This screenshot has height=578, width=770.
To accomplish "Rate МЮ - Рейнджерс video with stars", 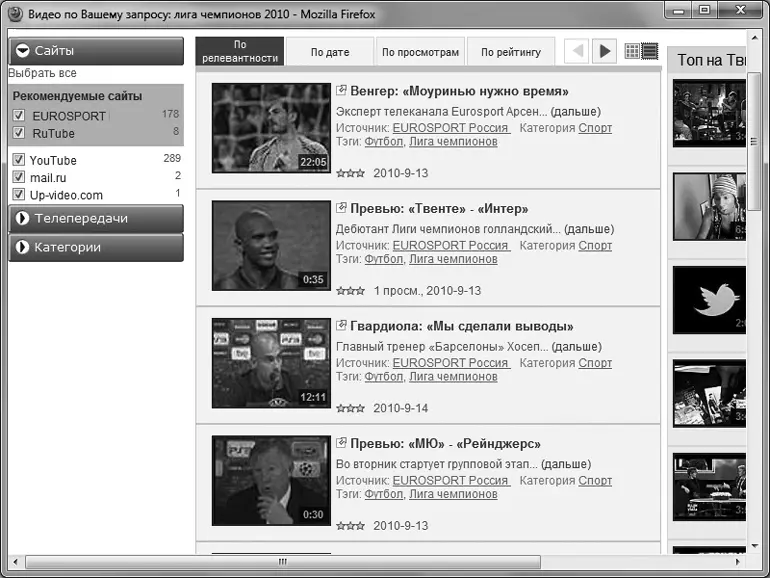I will tap(351, 525).
